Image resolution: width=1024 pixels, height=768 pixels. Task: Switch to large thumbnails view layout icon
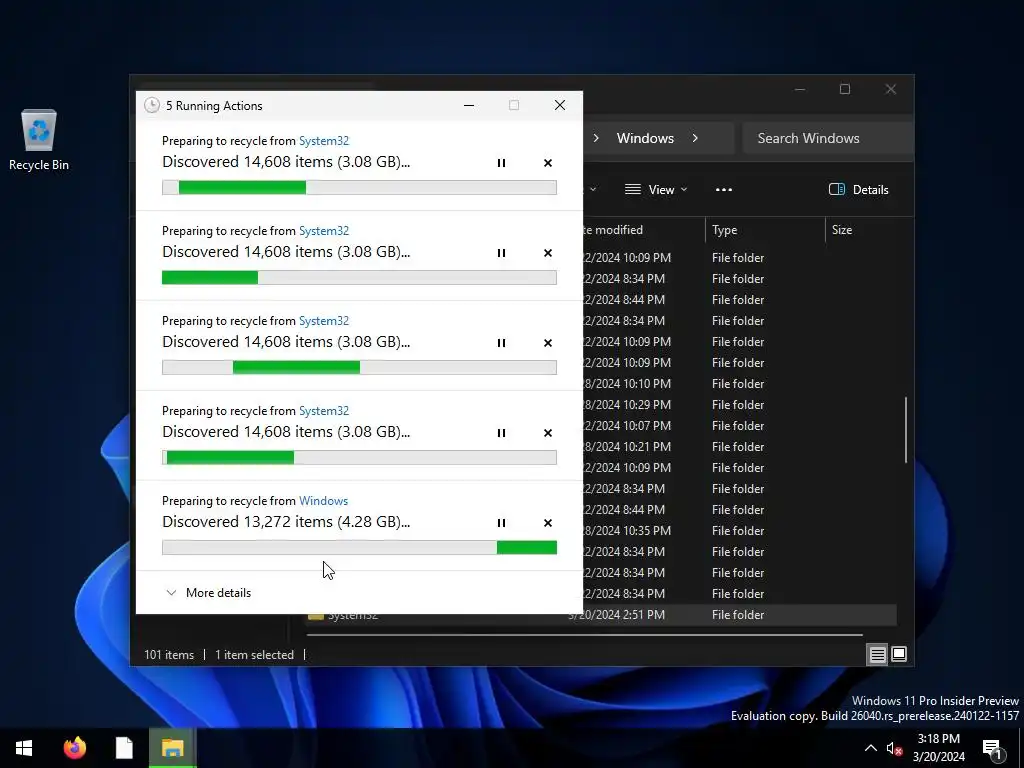[x=899, y=654]
